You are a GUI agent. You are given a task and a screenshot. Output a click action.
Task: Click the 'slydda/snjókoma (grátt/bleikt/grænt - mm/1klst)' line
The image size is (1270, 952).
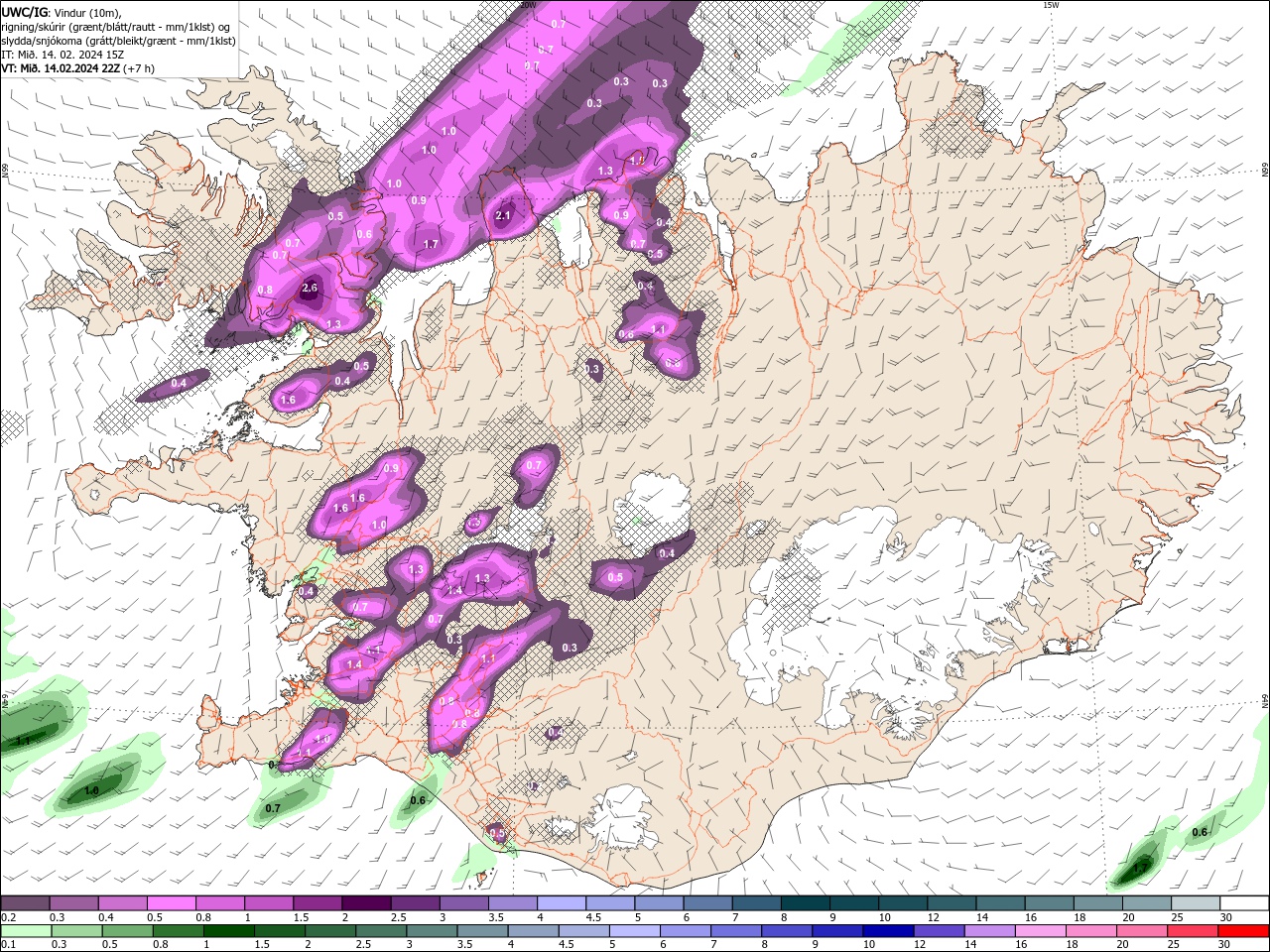(118, 41)
